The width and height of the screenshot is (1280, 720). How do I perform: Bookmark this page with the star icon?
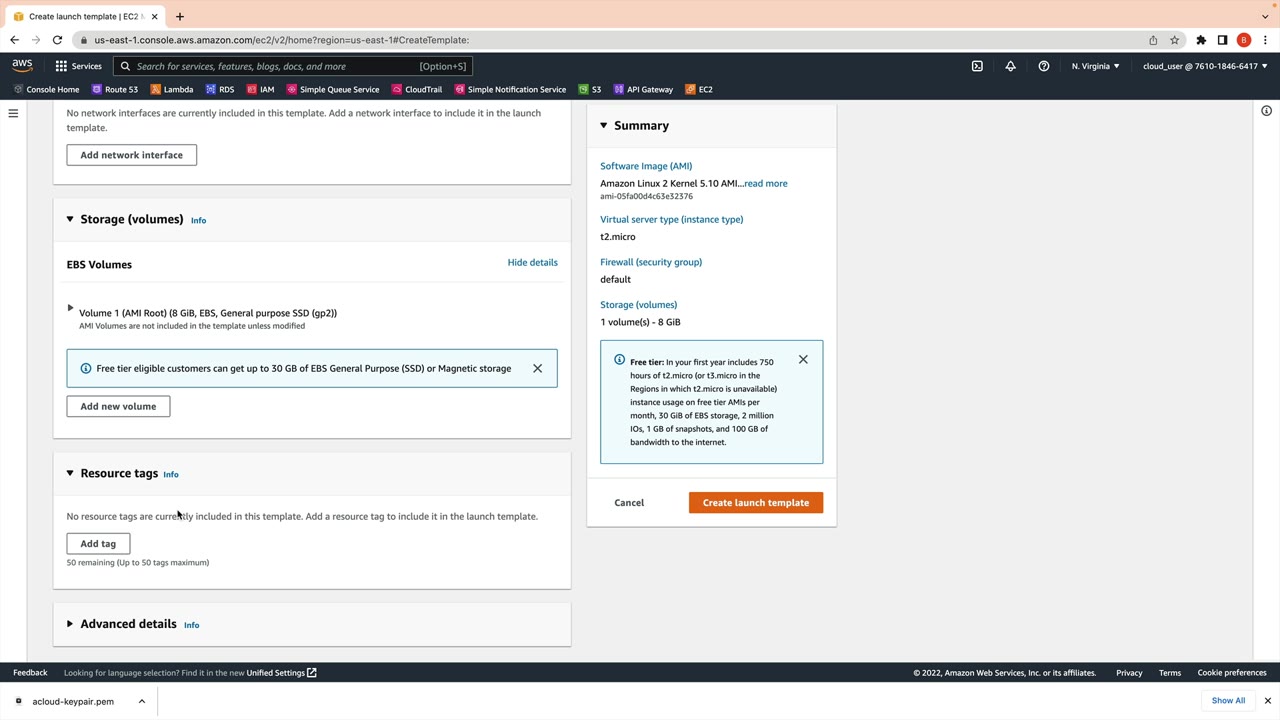[1175, 40]
